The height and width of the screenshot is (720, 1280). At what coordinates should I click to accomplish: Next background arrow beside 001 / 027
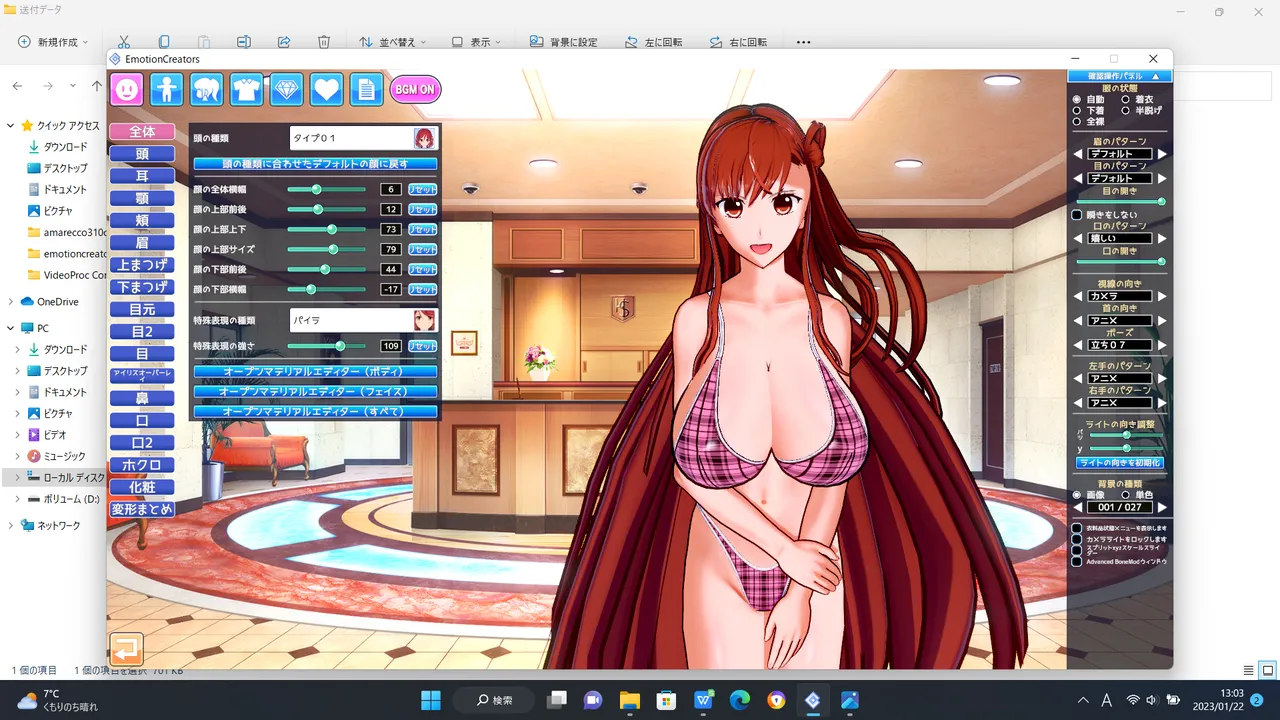[x=1162, y=508]
